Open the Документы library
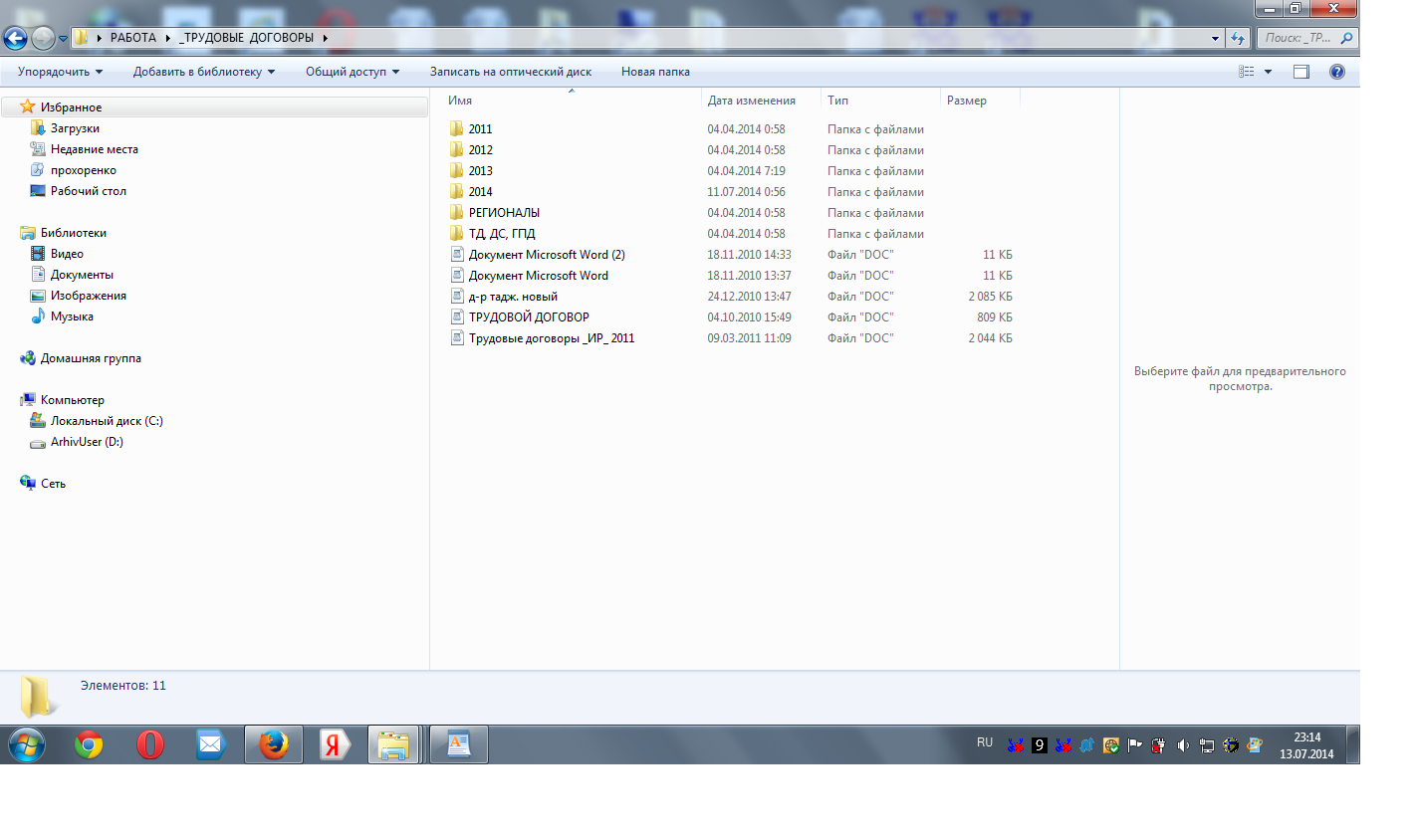 (82, 275)
